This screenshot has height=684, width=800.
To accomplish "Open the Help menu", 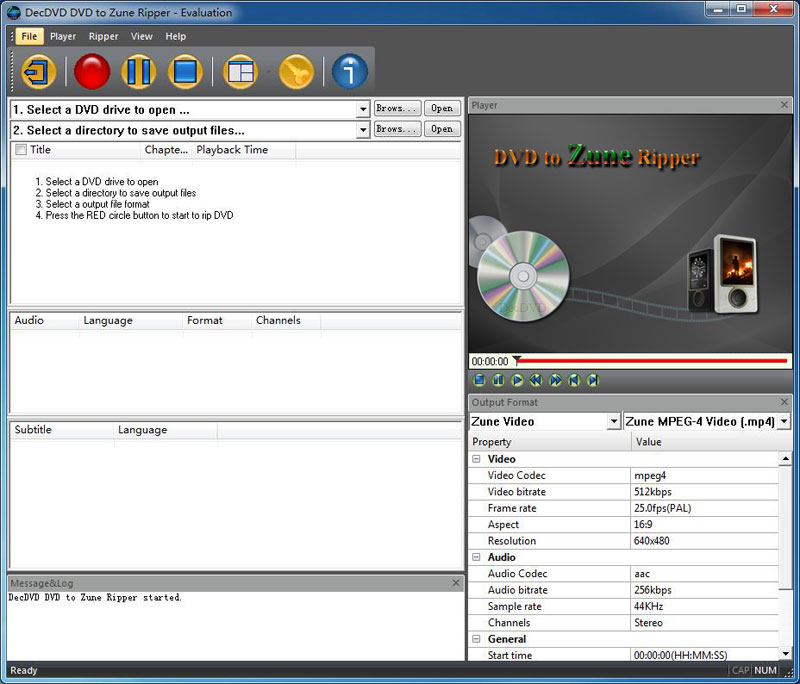I will [176, 36].
